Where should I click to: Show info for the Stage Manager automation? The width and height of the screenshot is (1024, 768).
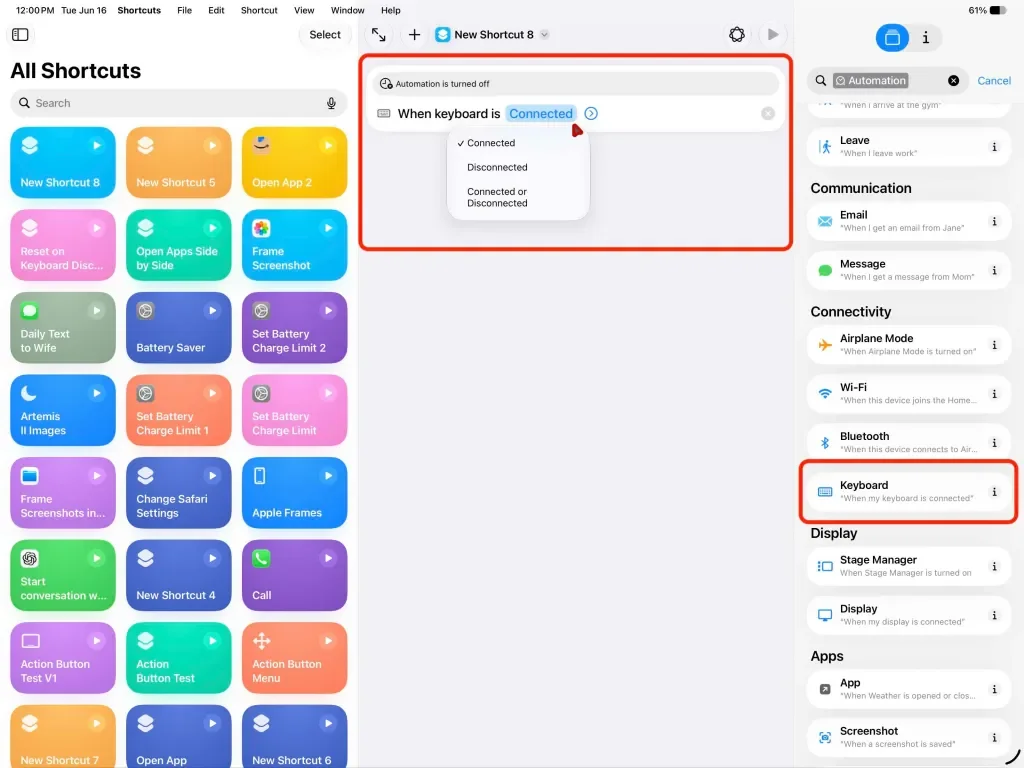tap(994, 566)
